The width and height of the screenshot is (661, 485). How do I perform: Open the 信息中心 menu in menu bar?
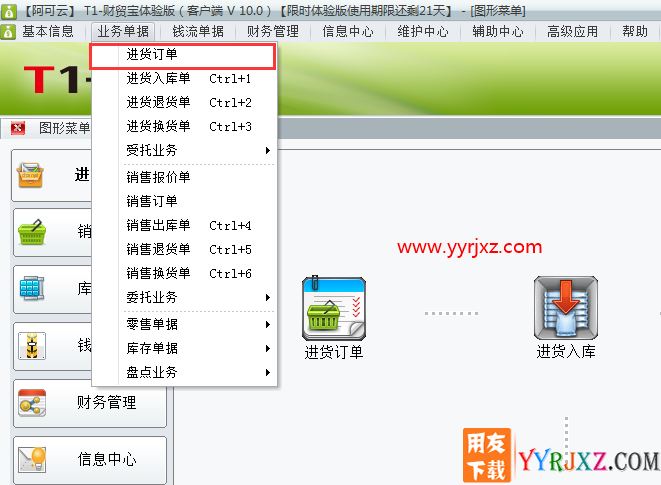[348, 32]
